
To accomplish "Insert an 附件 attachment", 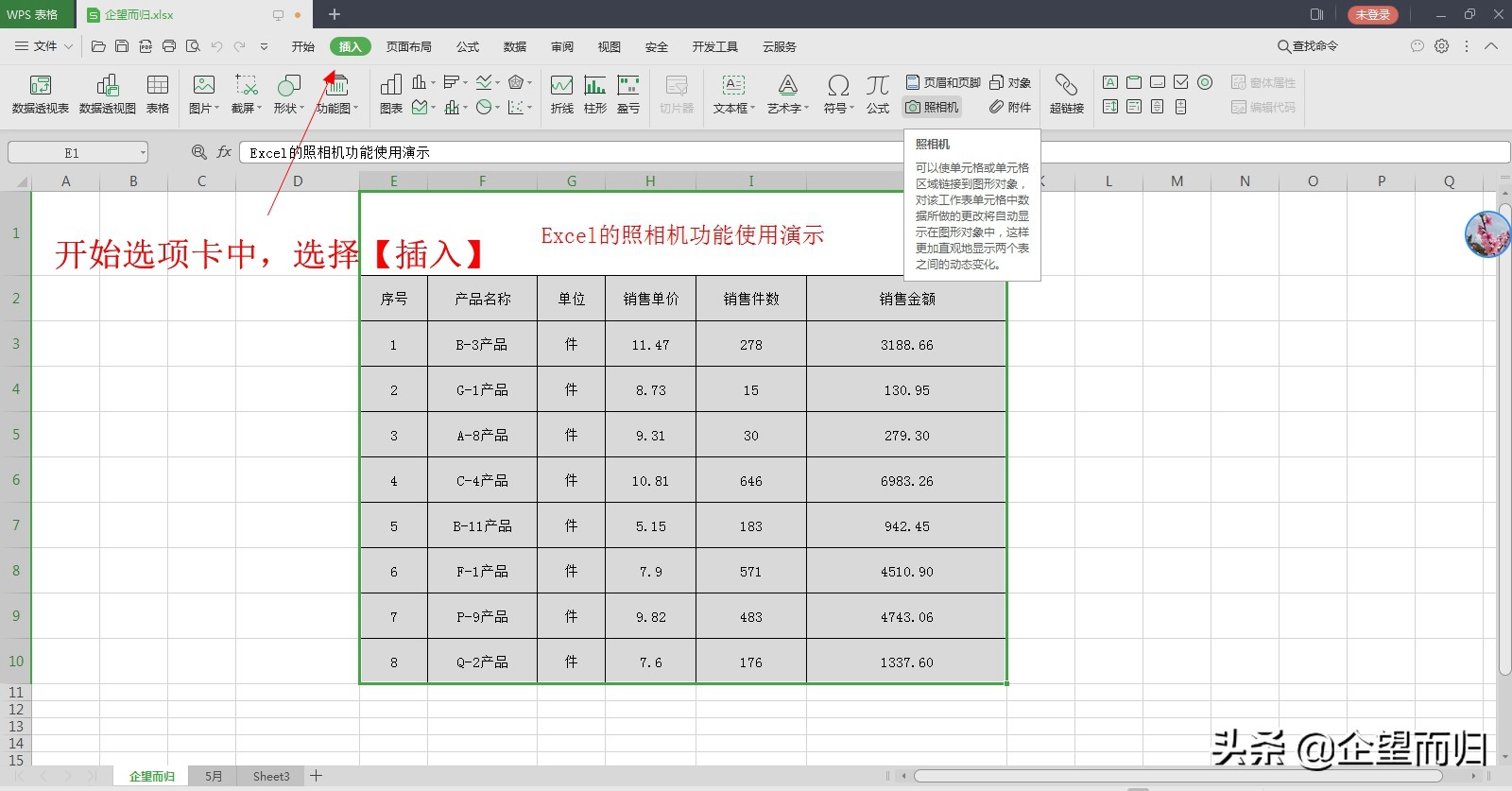I will pos(1010,108).
